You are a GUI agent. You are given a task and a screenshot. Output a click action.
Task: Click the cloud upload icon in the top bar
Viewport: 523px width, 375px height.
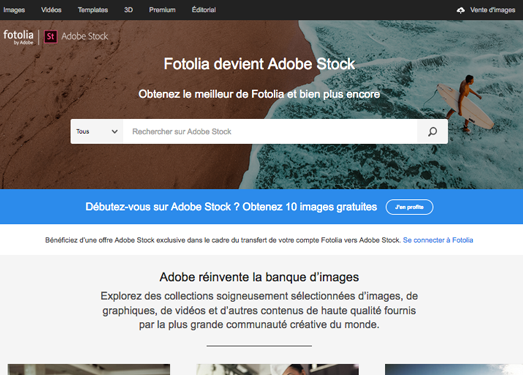coord(461,10)
